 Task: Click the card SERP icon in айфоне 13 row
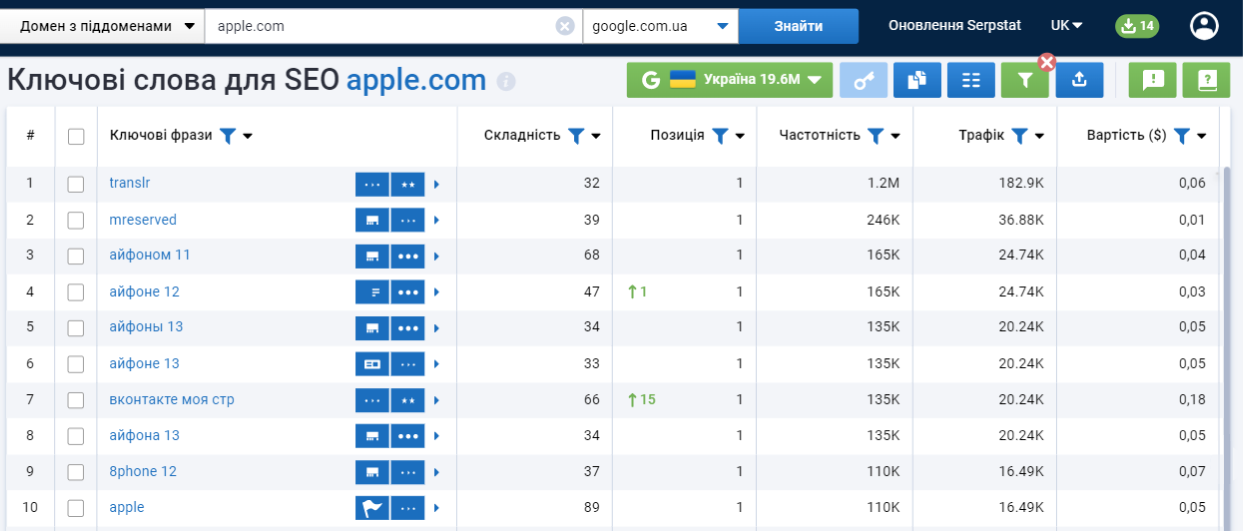coord(372,364)
